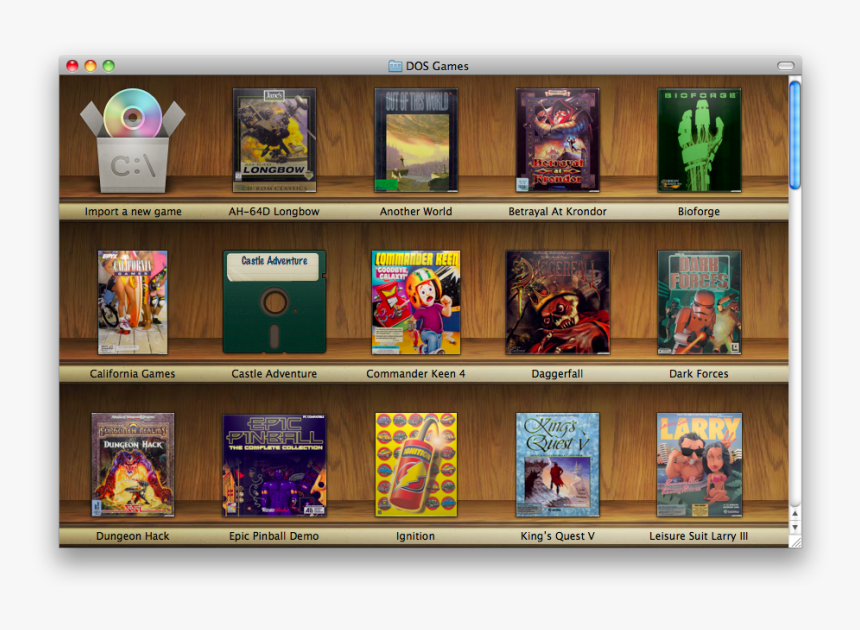860x630 pixels.
Task: Zoom the DOS Games window with green button
Action: click(x=109, y=66)
